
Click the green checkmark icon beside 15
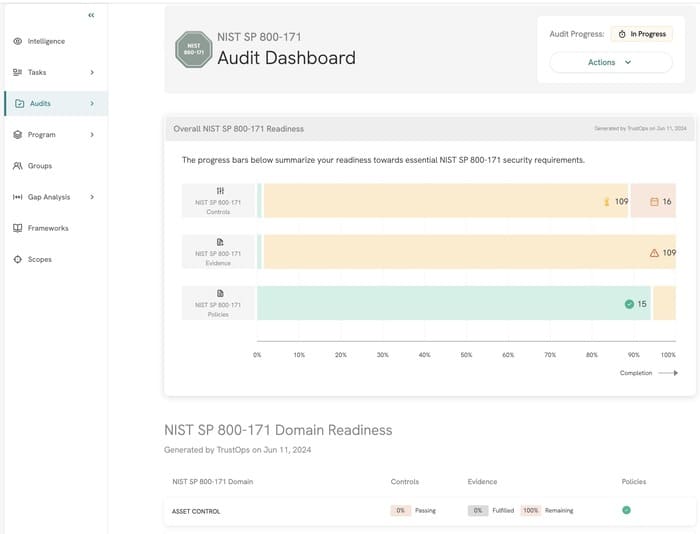(x=629, y=304)
